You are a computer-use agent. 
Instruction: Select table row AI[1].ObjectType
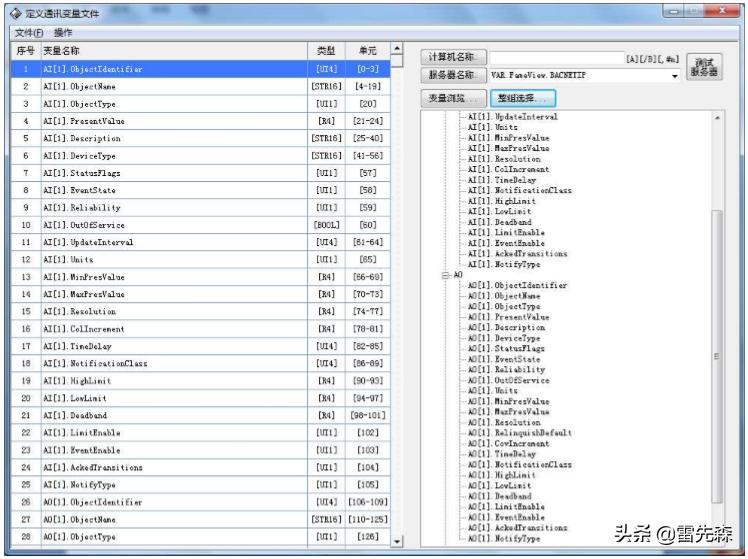[x=200, y=104]
